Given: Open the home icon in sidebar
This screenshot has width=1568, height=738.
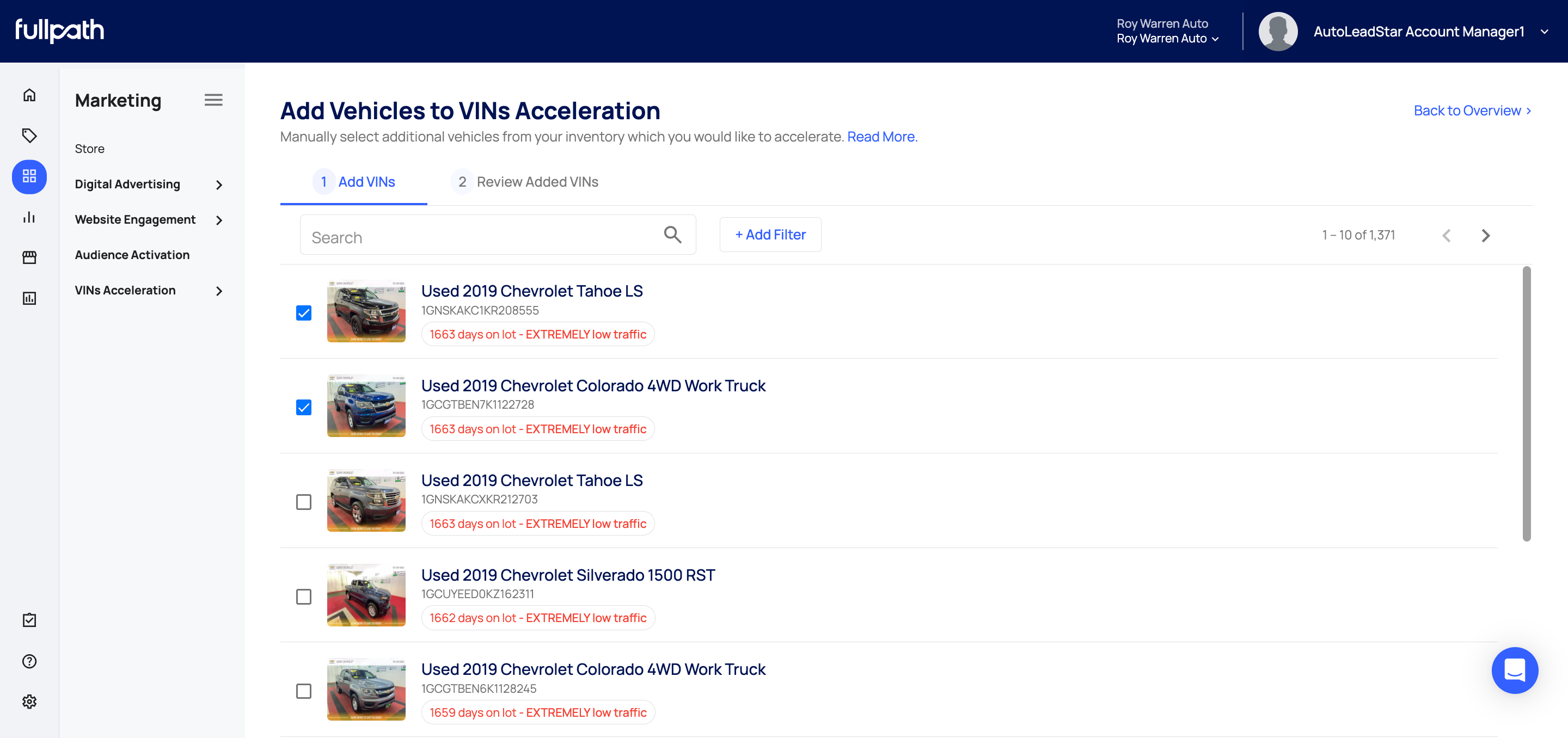Looking at the screenshot, I should pyautogui.click(x=29, y=95).
